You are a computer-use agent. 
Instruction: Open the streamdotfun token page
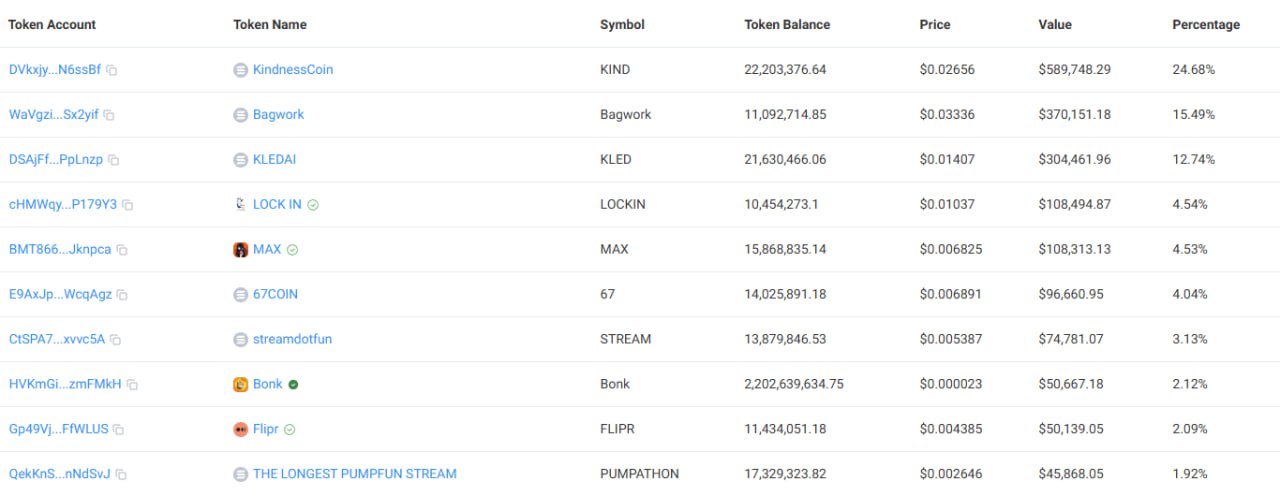[x=292, y=340]
